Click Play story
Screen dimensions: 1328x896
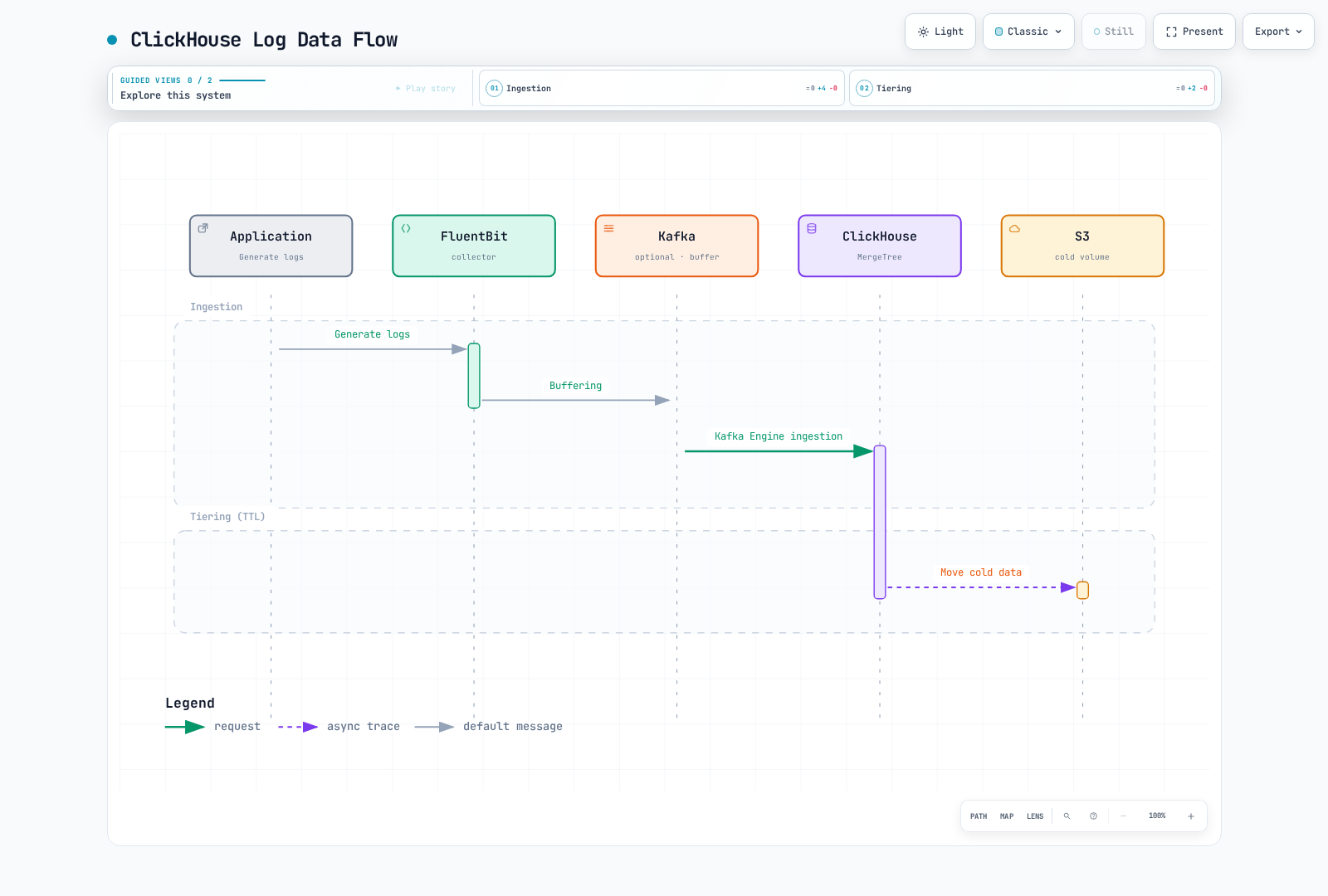[x=426, y=88]
